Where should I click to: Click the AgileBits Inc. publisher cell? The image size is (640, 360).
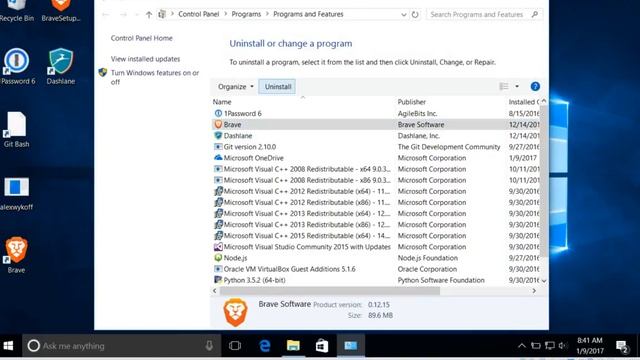pyautogui.click(x=417, y=113)
